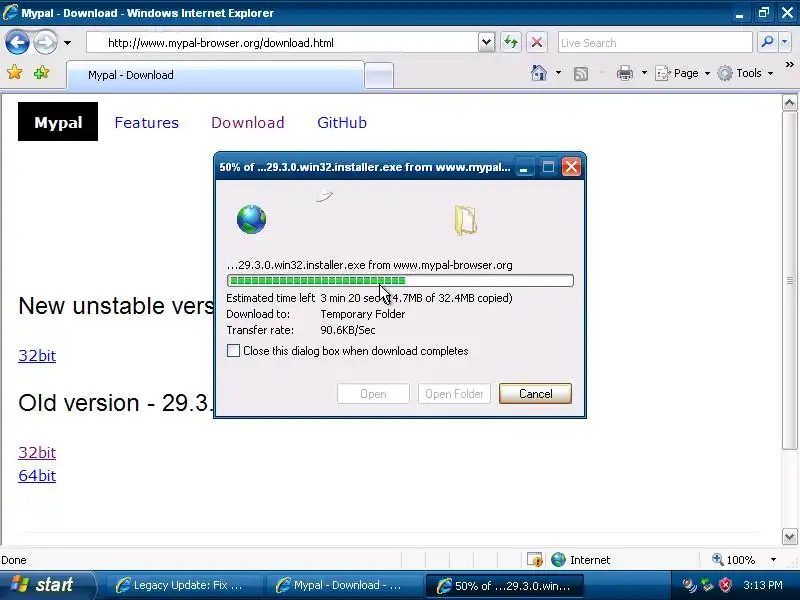Click the Temporary Folder destination text
This screenshot has width=800, height=600.
pos(363,314)
